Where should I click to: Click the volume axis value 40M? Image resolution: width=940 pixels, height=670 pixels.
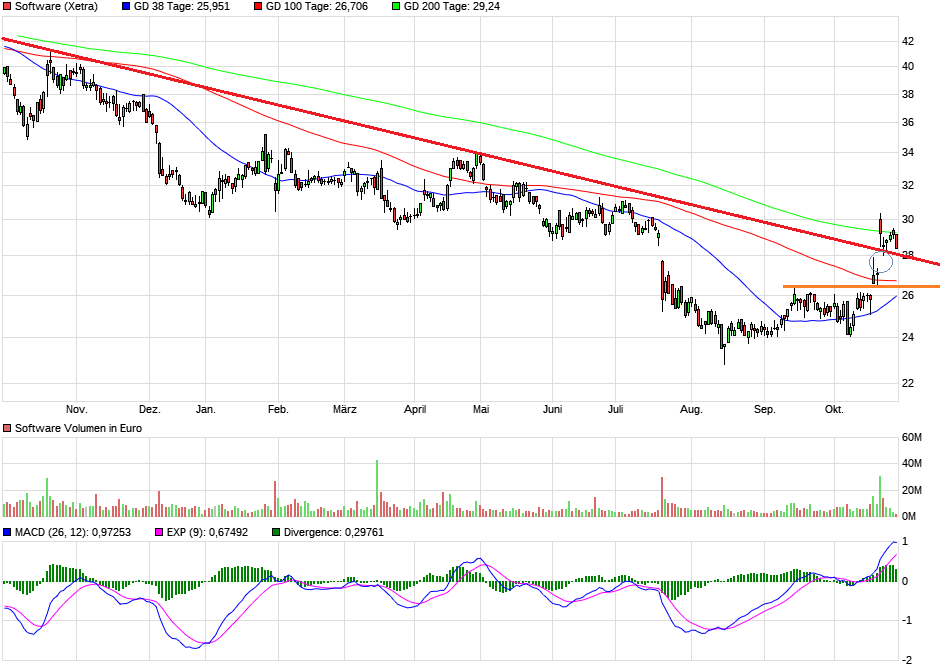pyautogui.click(x=912, y=463)
